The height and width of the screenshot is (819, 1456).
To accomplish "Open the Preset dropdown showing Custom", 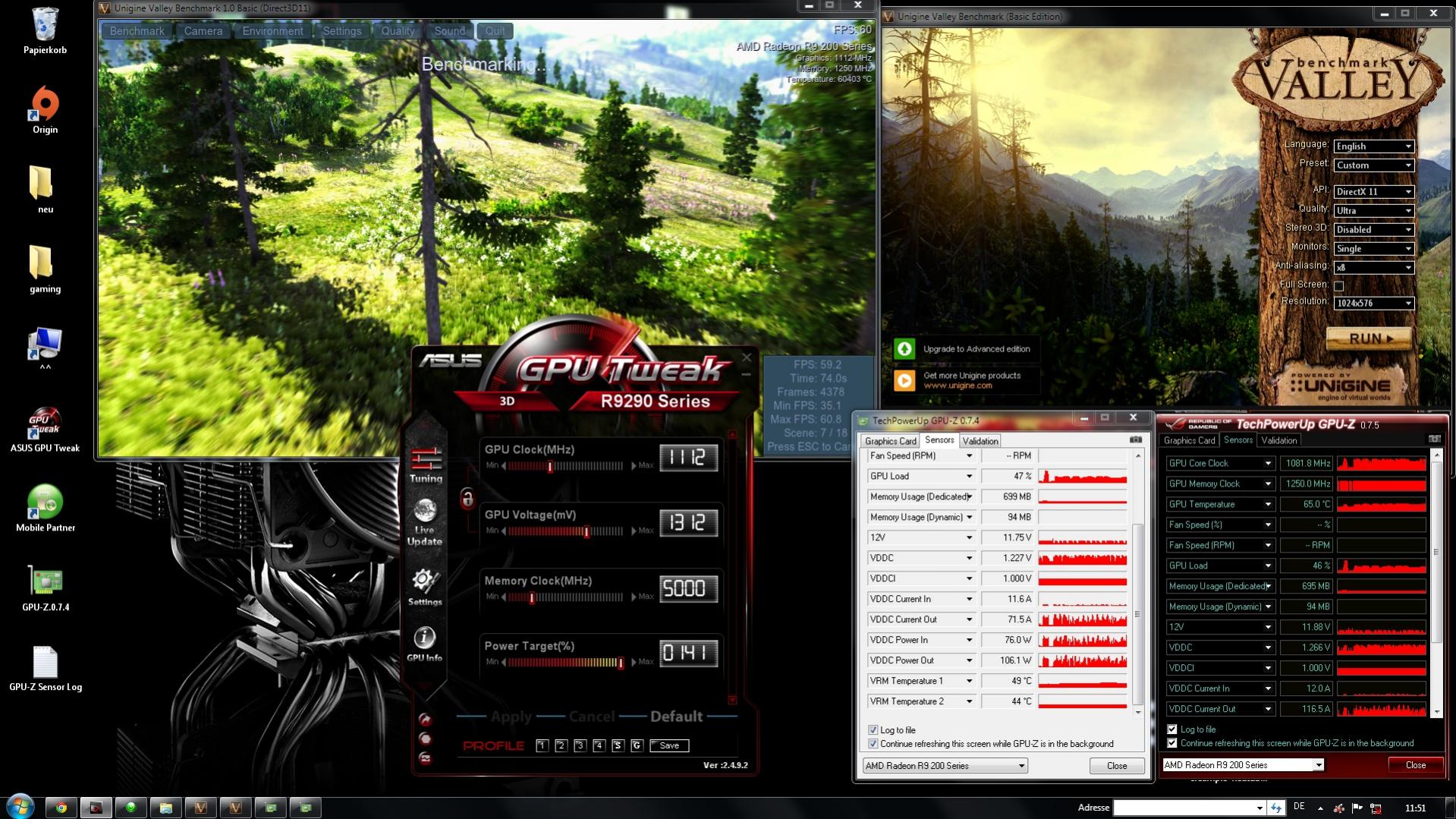I will point(1373,165).
